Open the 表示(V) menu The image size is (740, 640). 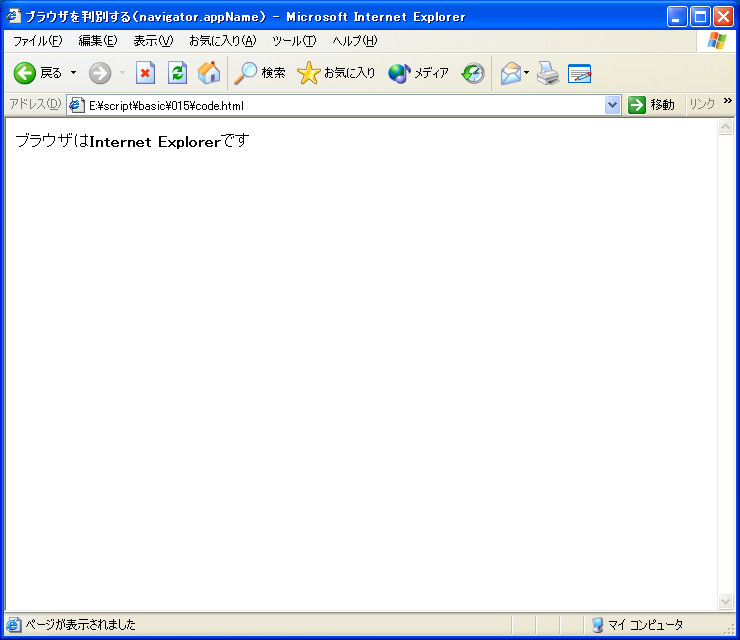coord(153,41)
